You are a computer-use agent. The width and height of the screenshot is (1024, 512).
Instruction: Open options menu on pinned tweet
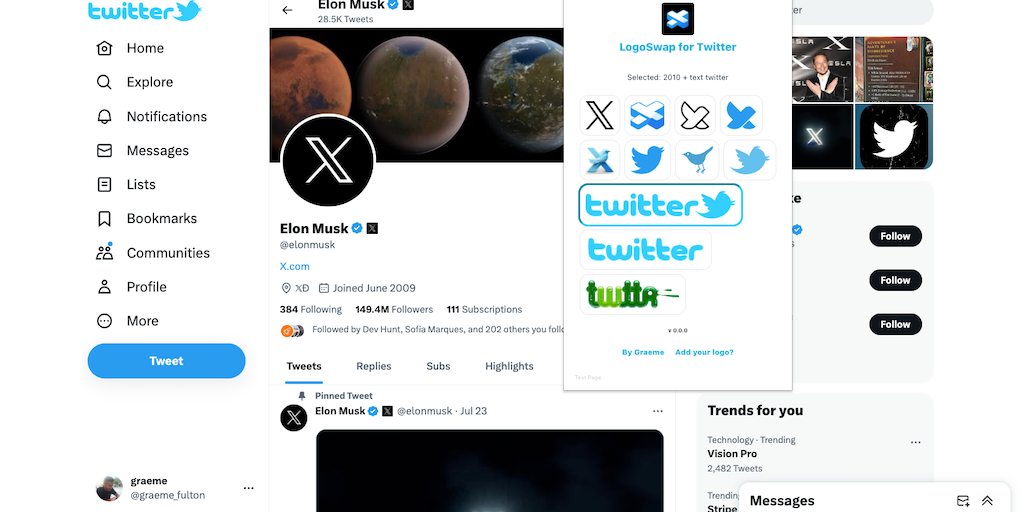[657, 411]
